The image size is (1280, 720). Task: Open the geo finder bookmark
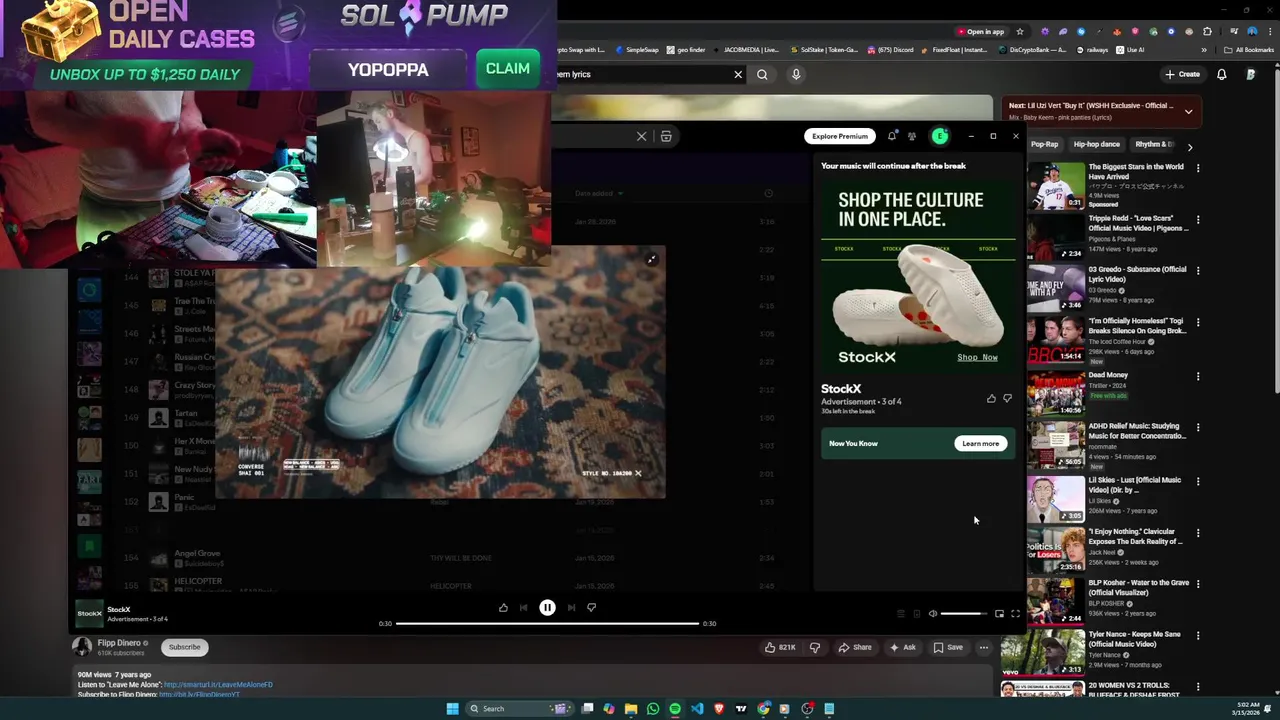pyautogui.click(x=686, y=49)
